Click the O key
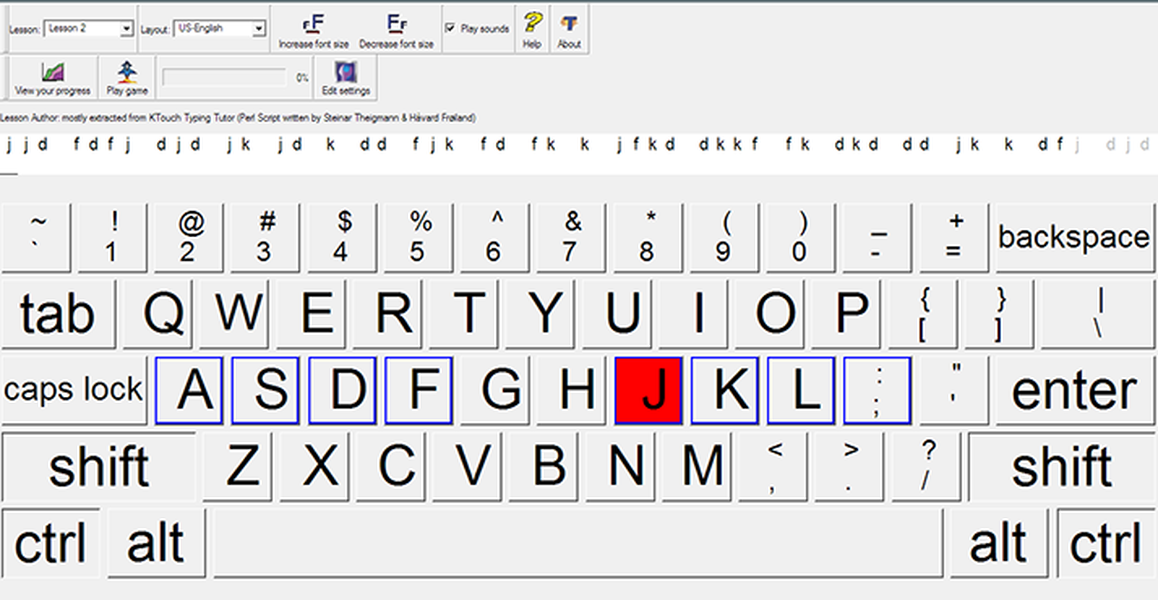 click(770, 314)
